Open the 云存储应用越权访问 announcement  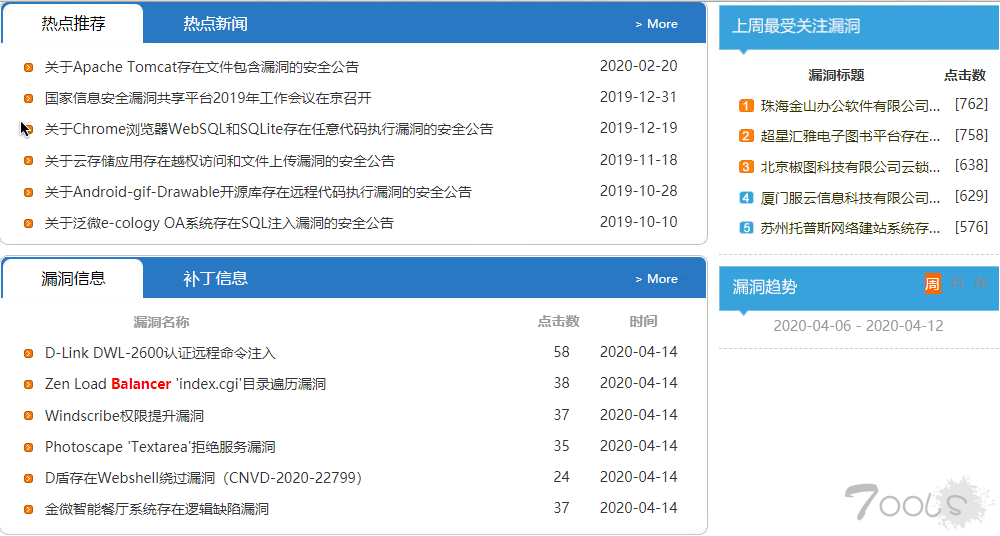pos(219,161)
